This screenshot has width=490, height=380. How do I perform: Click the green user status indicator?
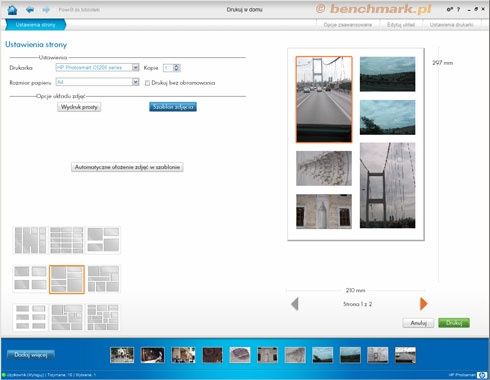click(4, 375)
